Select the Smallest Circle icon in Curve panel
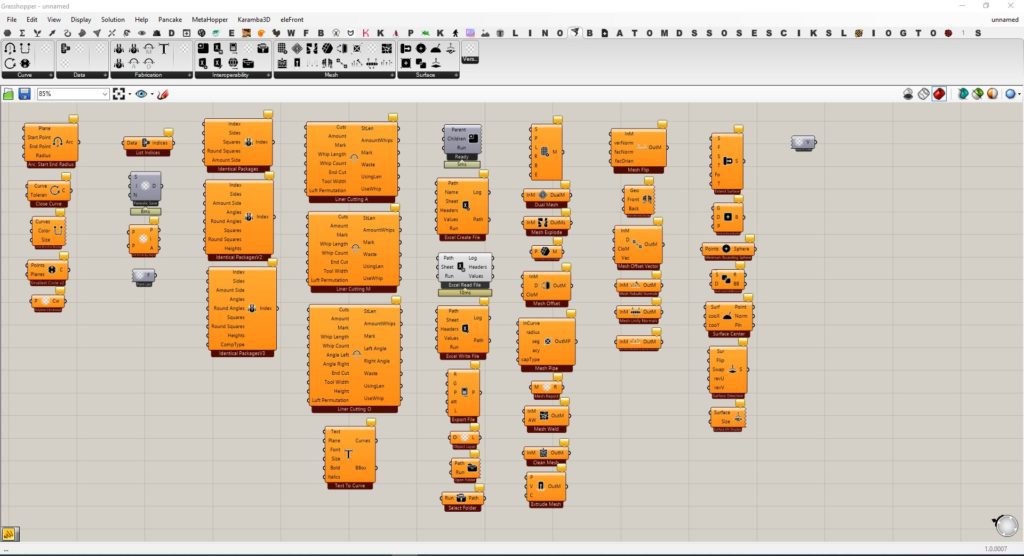 point(25,63)
